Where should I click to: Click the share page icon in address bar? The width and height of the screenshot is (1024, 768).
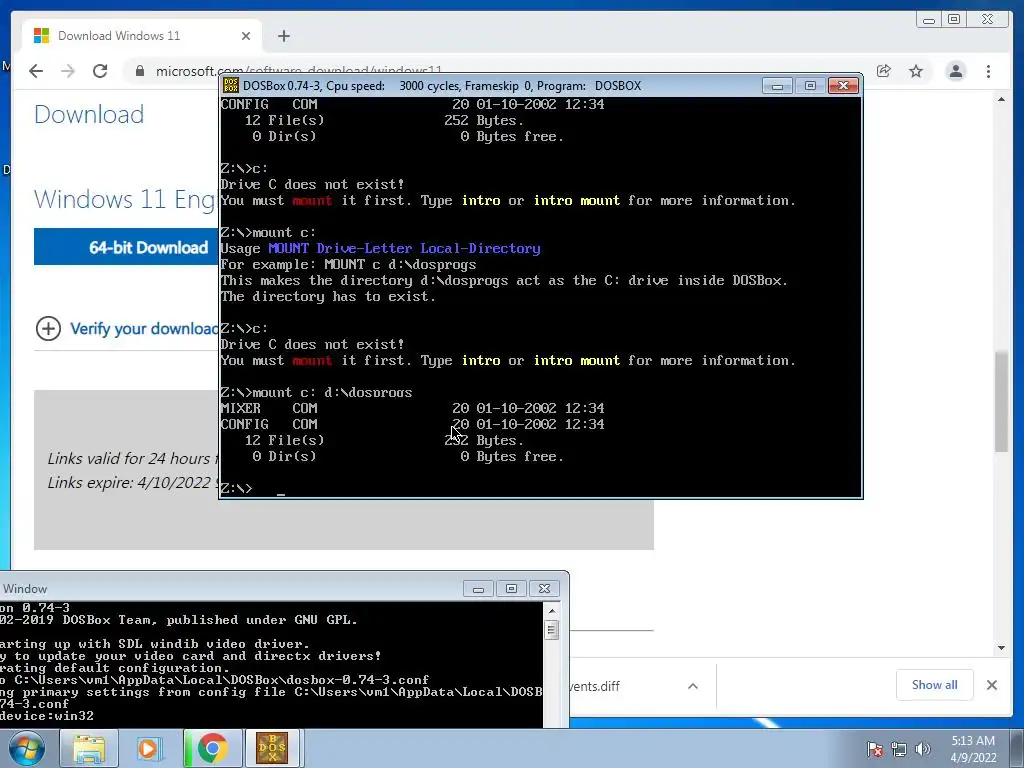884,71
